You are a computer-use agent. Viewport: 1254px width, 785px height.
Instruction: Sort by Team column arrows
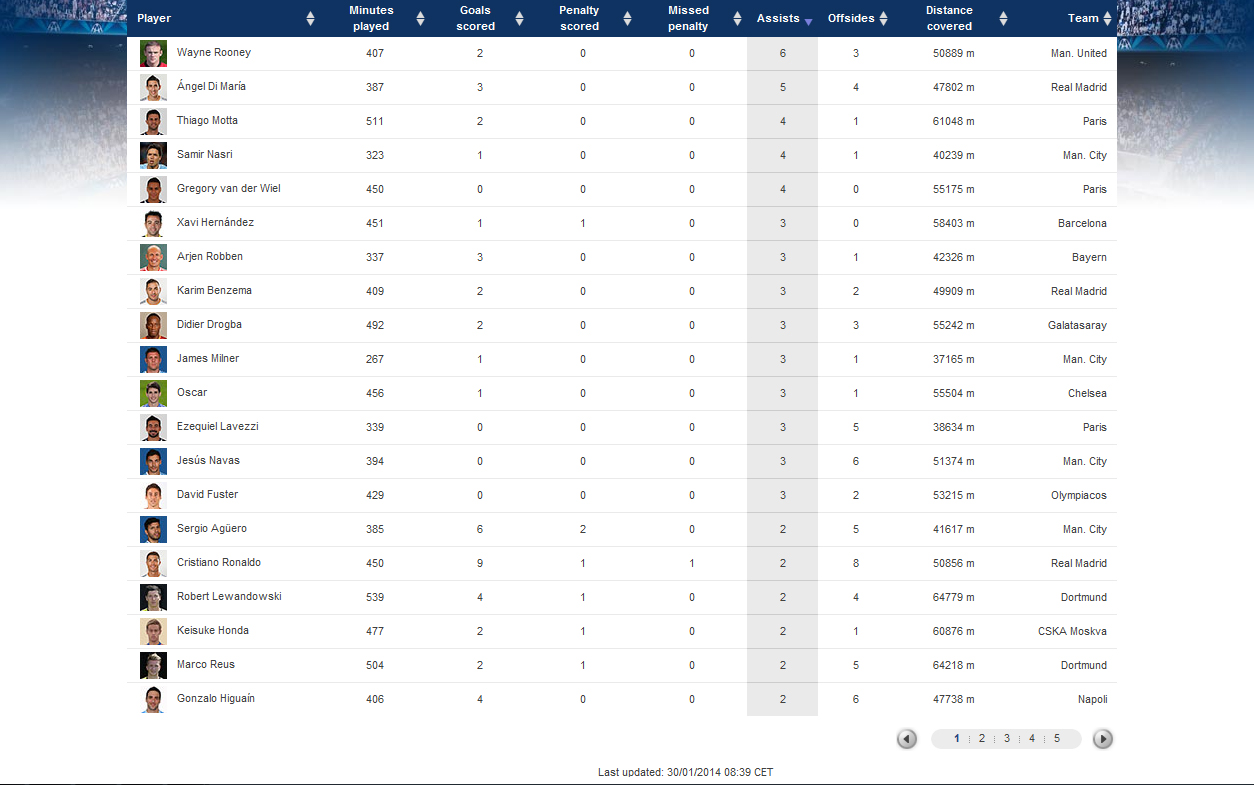(x=1107, y=18)
